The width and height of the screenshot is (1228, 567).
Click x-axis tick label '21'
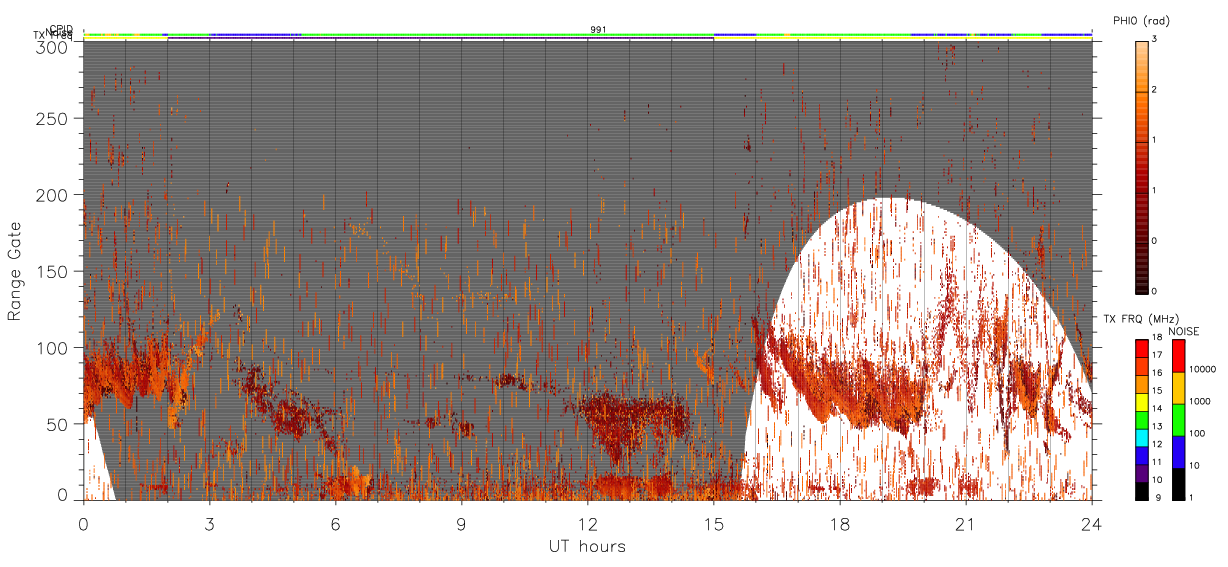click(x=965, y=523)
